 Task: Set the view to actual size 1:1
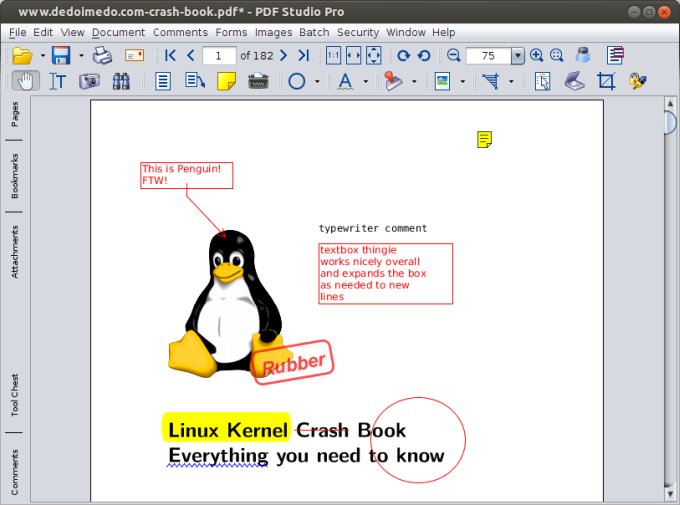333,56
